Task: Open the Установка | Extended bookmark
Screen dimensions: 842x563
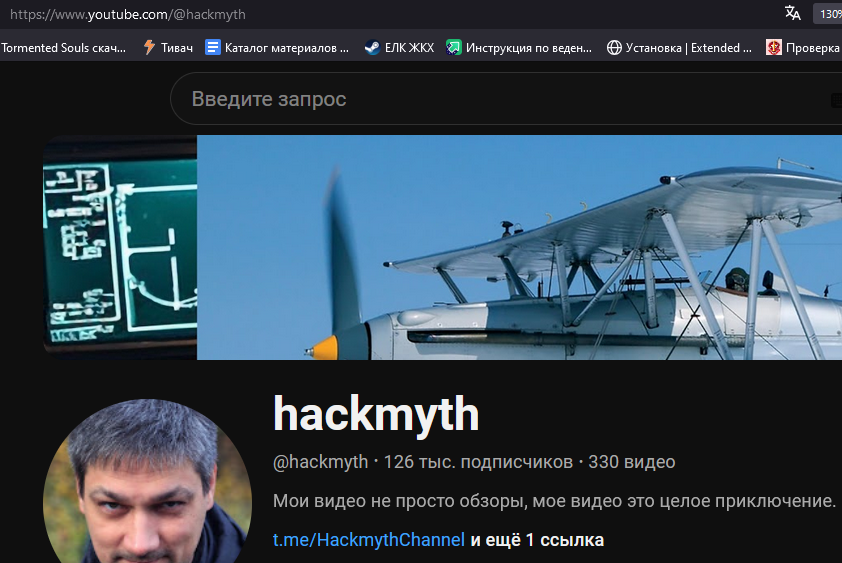Action: tap(679, 48)
